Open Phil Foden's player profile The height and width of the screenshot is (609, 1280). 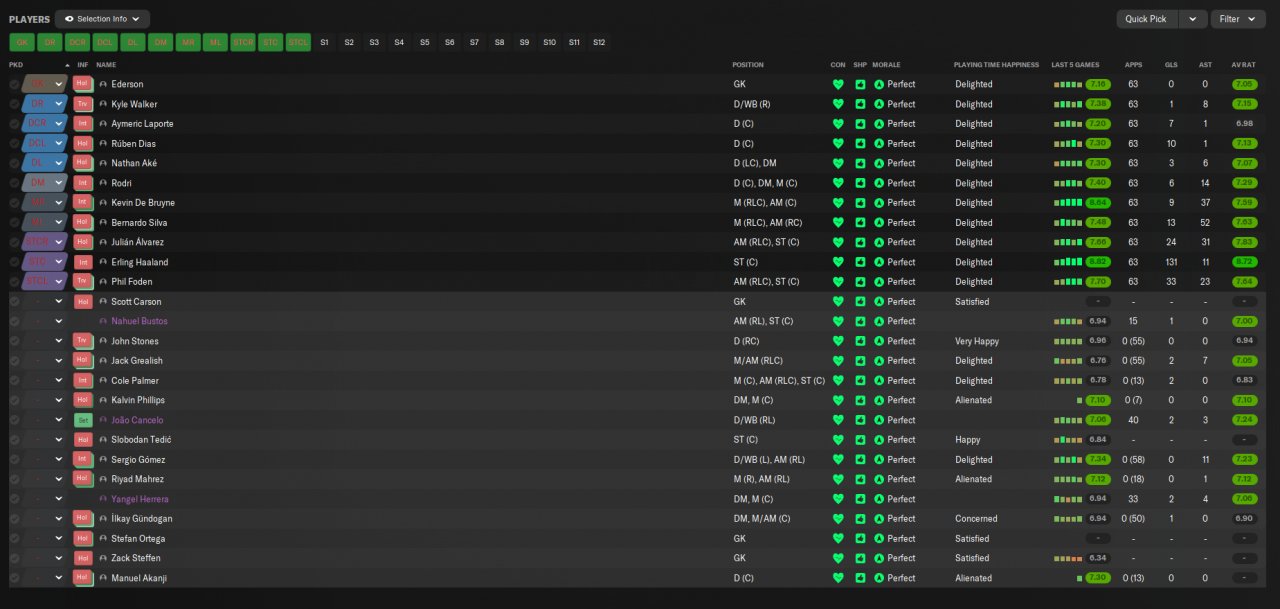tap(132, 282)
